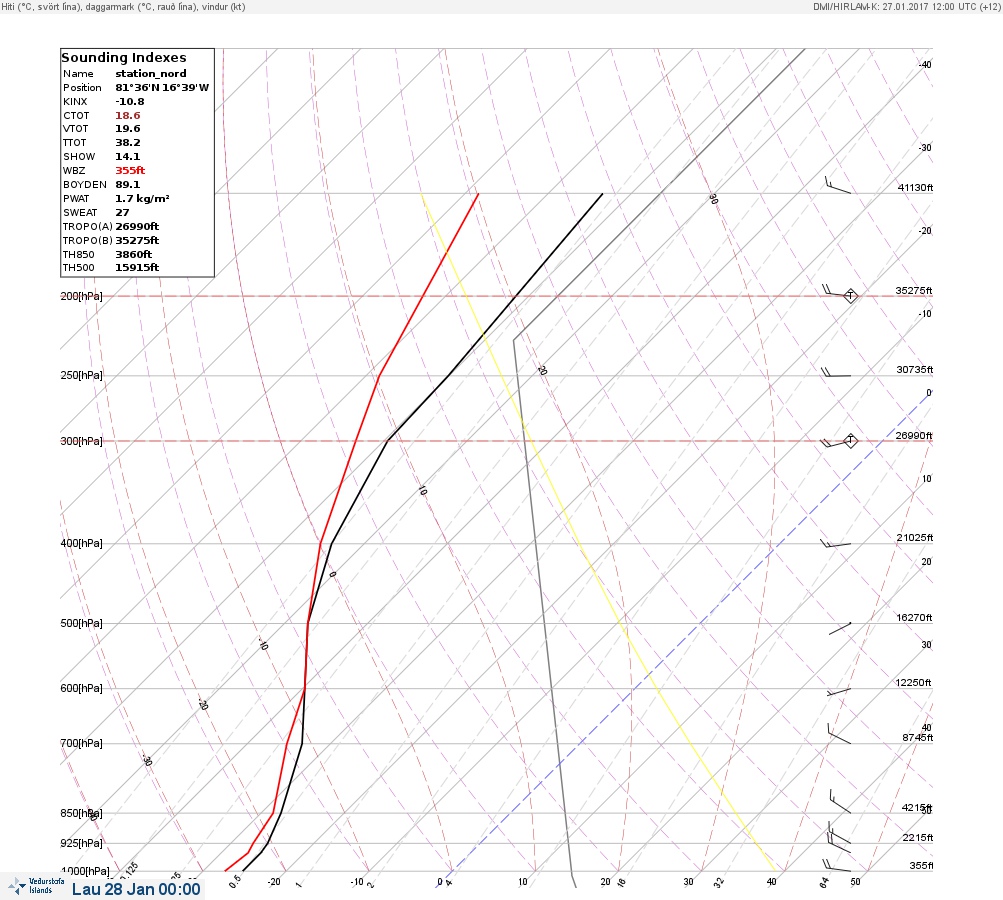
Task: Click the station name 'station_nord'
Action: (151, 74)
